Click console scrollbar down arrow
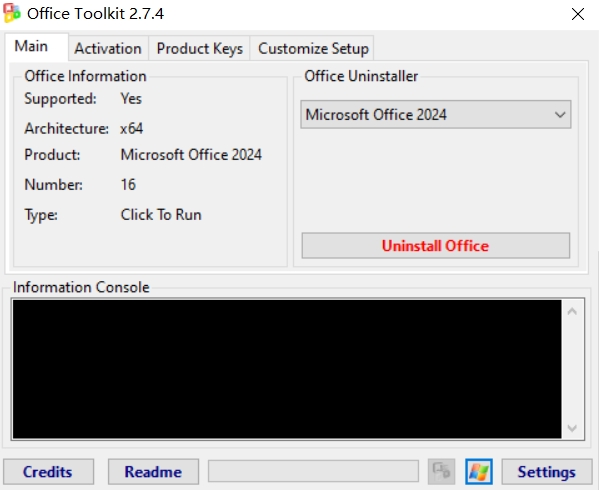 [572, 428]
